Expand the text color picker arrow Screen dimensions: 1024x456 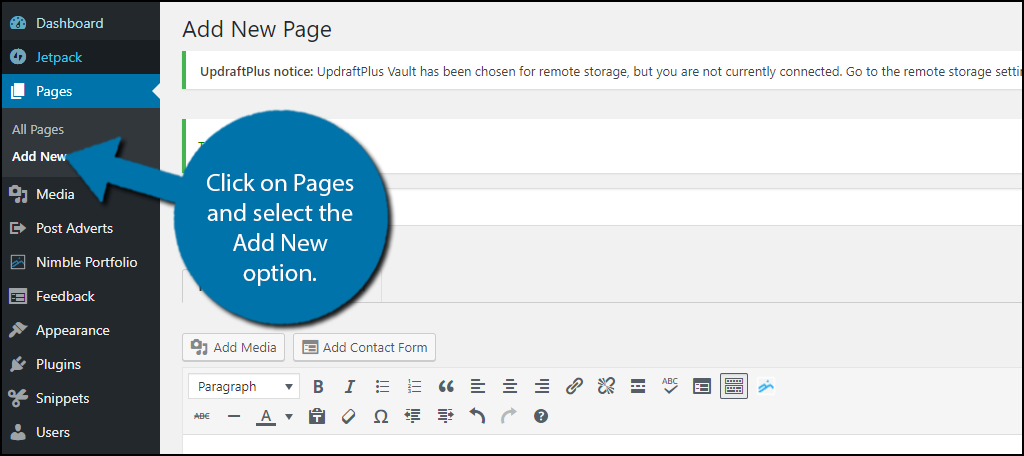click(x=289, y=416)
